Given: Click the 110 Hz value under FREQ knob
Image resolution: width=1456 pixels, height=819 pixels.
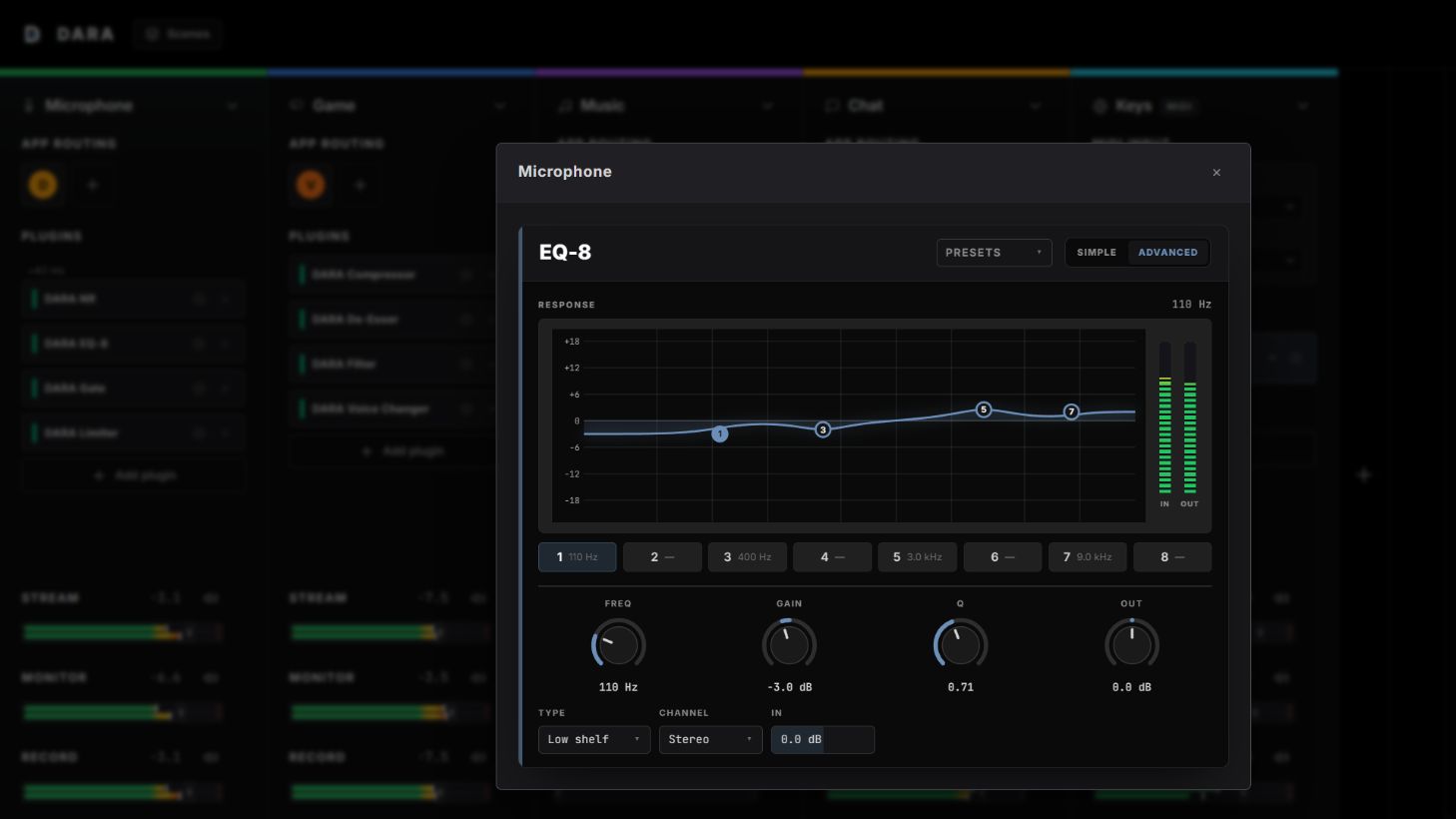Looking at the screenshot, I should (618, 687).
